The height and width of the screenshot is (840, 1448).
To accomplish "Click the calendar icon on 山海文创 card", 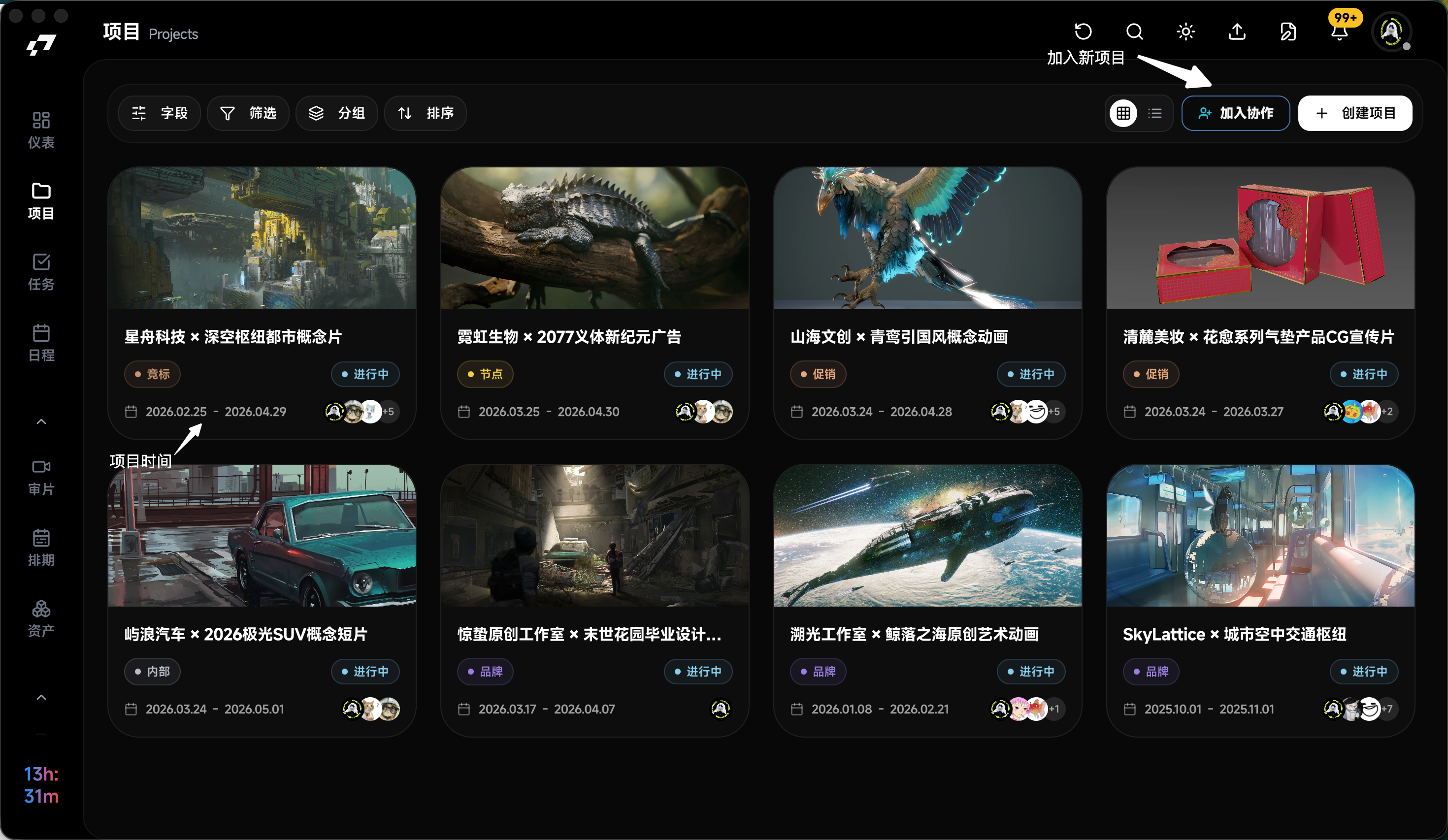I will coord(796,412).
